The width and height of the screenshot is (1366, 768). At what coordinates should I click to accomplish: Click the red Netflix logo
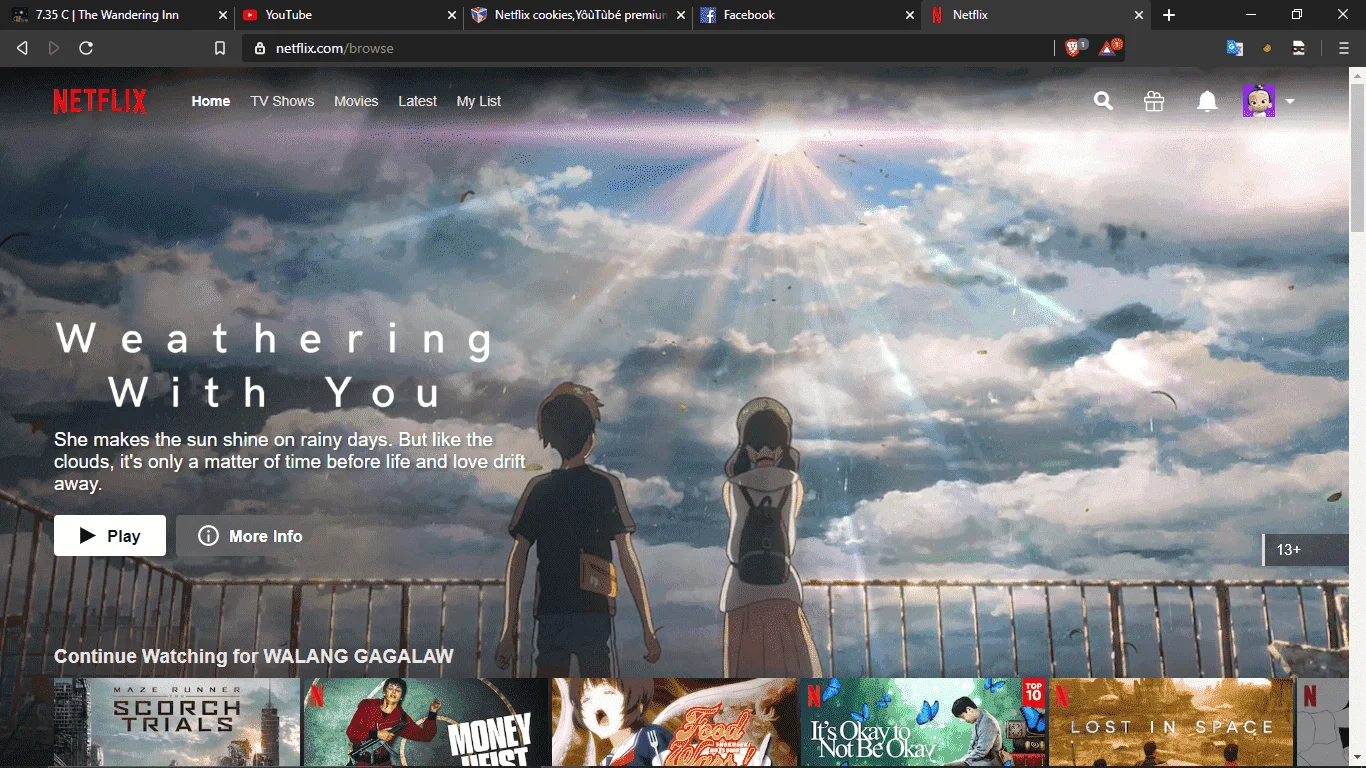pyautogui.click(x=100, y=101)
